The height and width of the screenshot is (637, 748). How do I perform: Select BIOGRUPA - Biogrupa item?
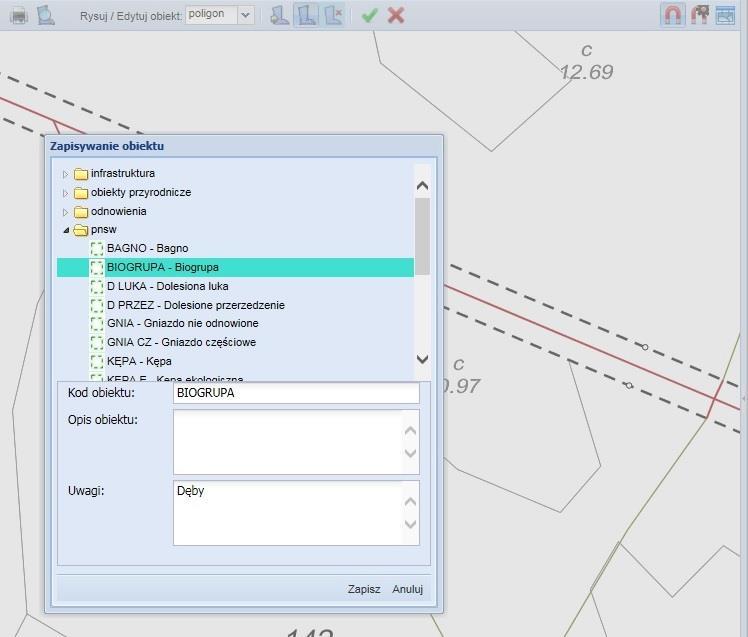click(x=235, y=267)
